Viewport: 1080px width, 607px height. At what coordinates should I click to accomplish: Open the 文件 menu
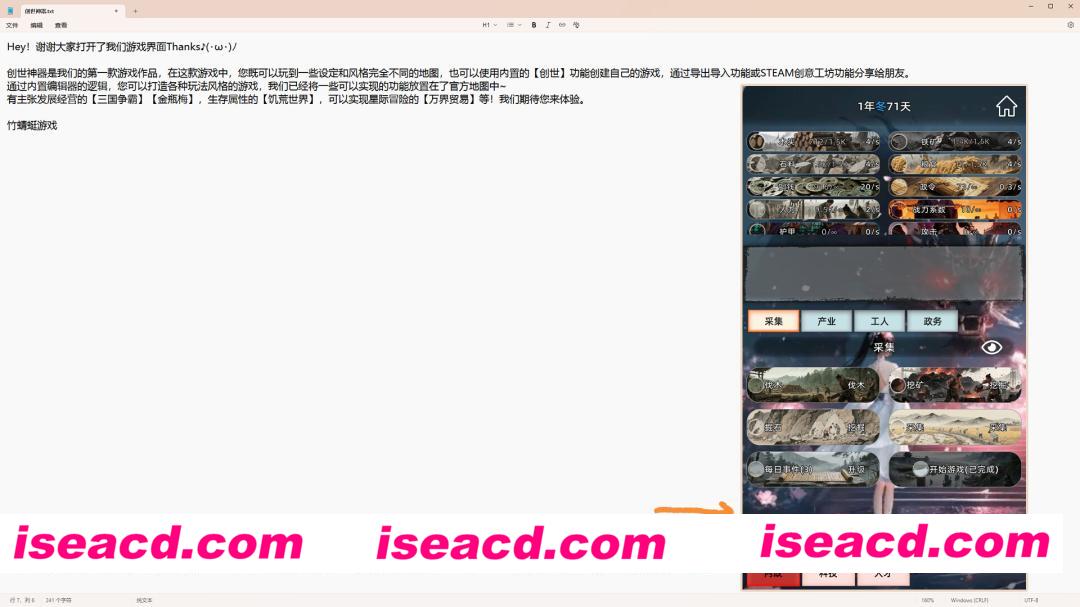(x=12, y=25)
